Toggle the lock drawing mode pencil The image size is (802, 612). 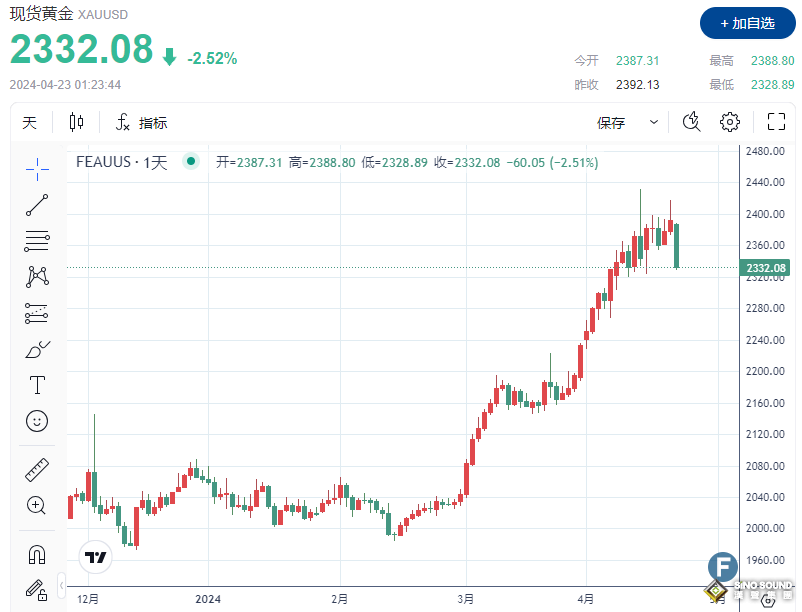click(x=37, y=590)
